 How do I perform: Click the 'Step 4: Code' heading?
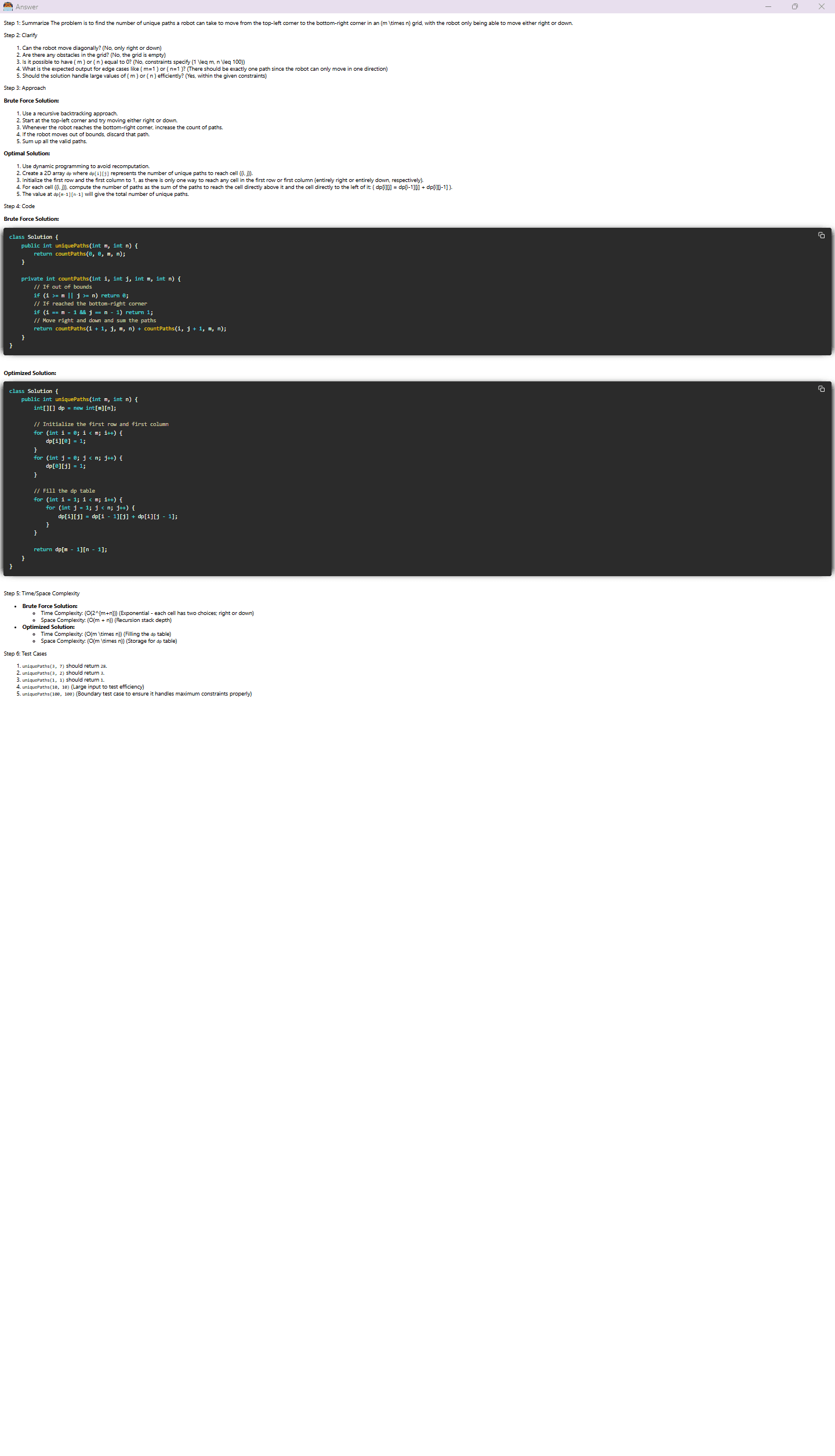click(x=19, y=206)
